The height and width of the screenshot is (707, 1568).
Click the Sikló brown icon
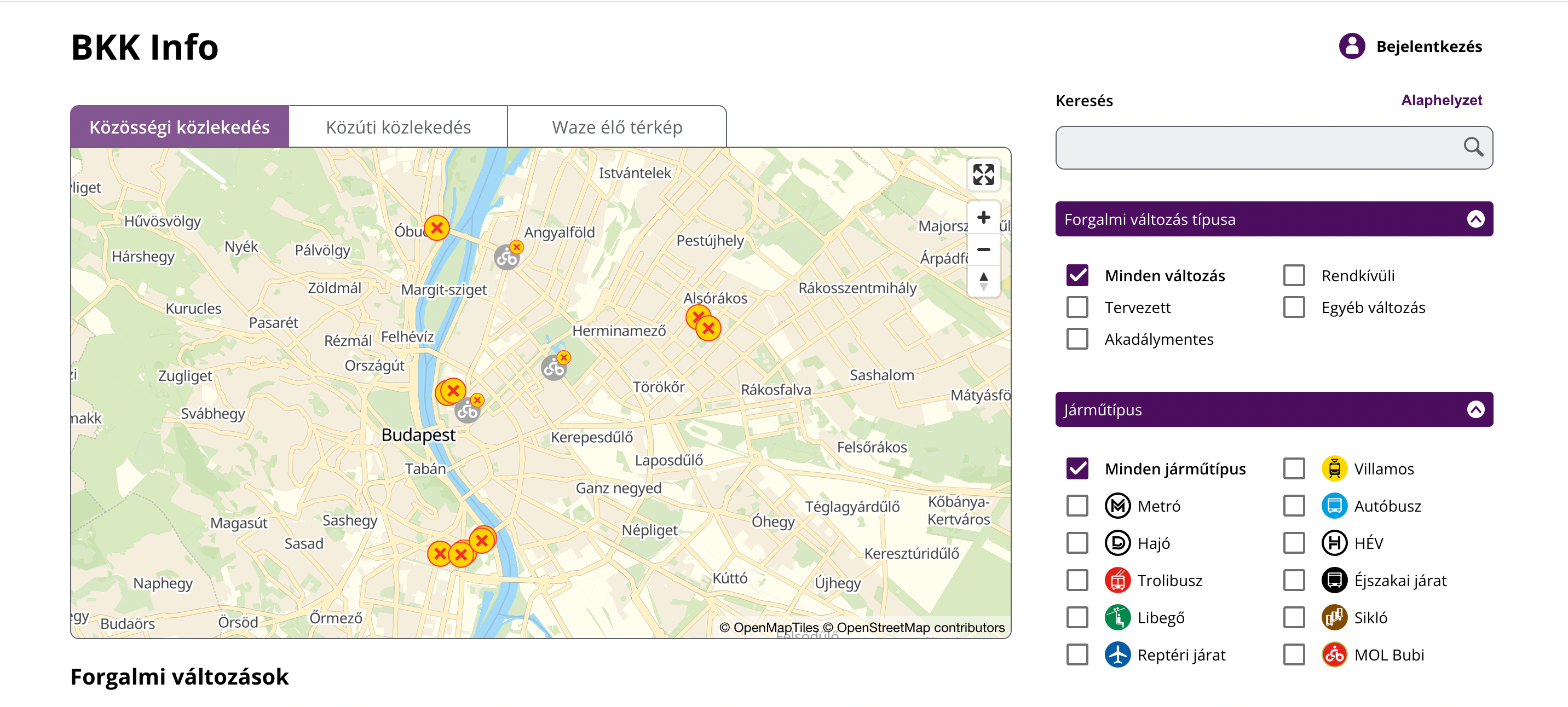tap(1334, 618)
